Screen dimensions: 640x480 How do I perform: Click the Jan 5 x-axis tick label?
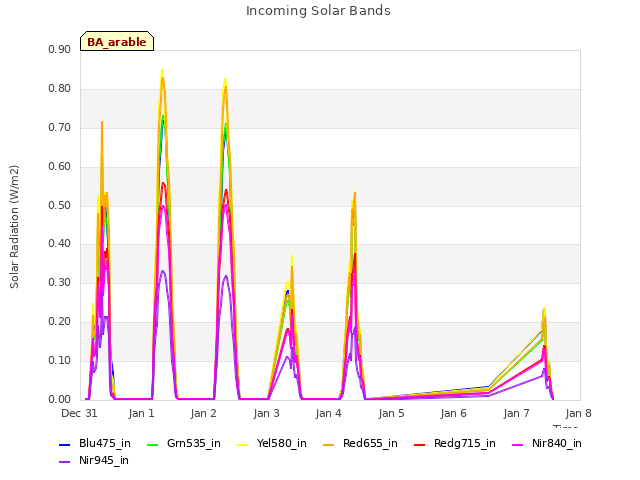[x=391, y=413]
